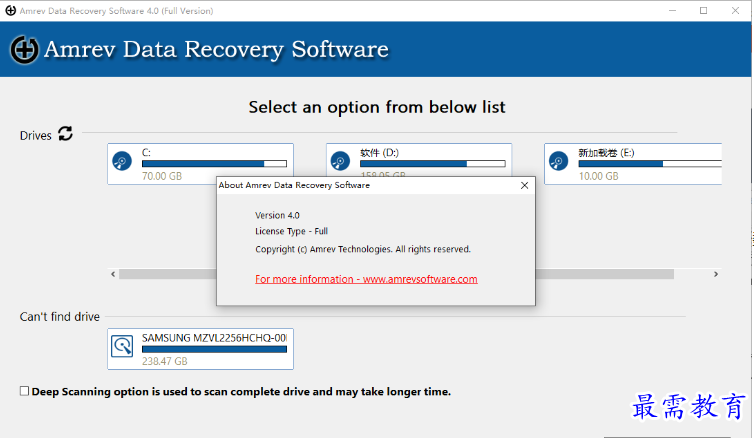754x438 pixels.
Task: Maximize the Amrev Data Recovery window
Action: click(x=704, y=11)
